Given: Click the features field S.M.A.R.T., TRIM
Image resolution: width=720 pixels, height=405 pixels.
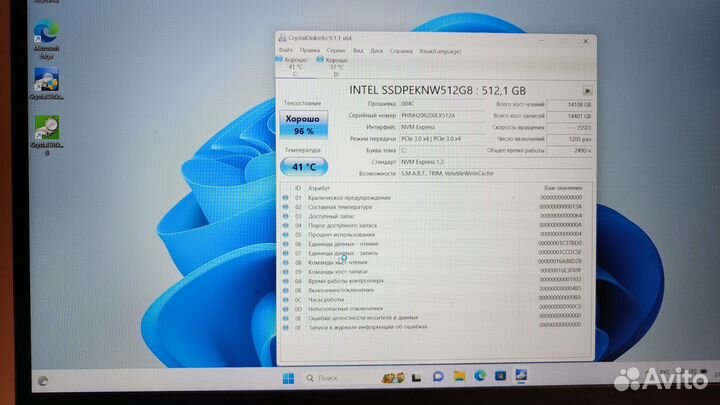Looking at the screenshot, I should (x=495, y=174).
